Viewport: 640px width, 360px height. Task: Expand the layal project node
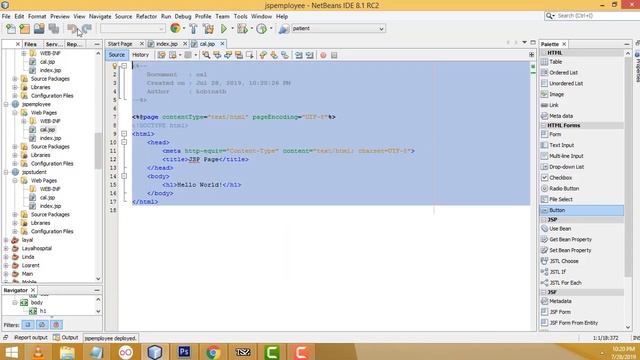(x=6, y=240)
